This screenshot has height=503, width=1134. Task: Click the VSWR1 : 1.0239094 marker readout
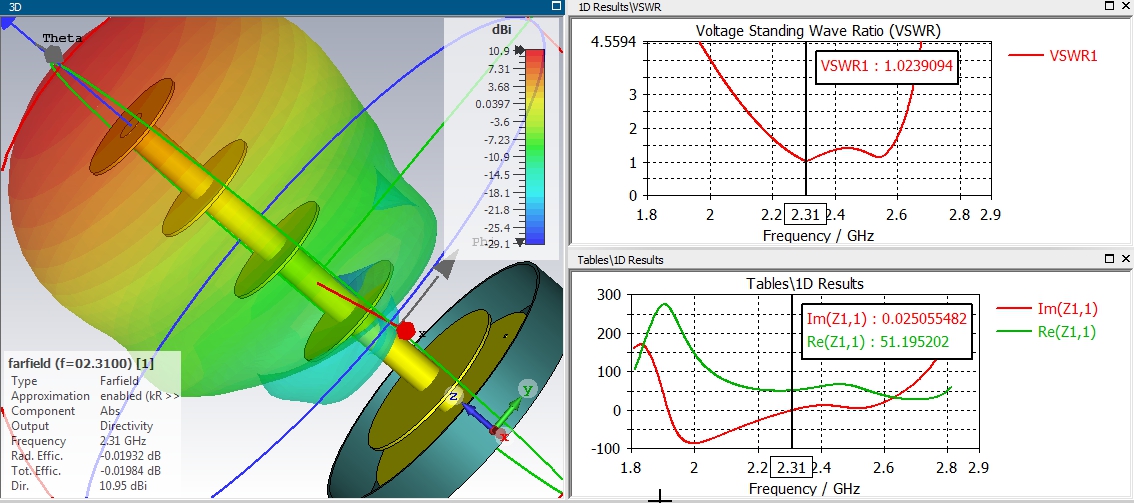(x=887, y=66)
